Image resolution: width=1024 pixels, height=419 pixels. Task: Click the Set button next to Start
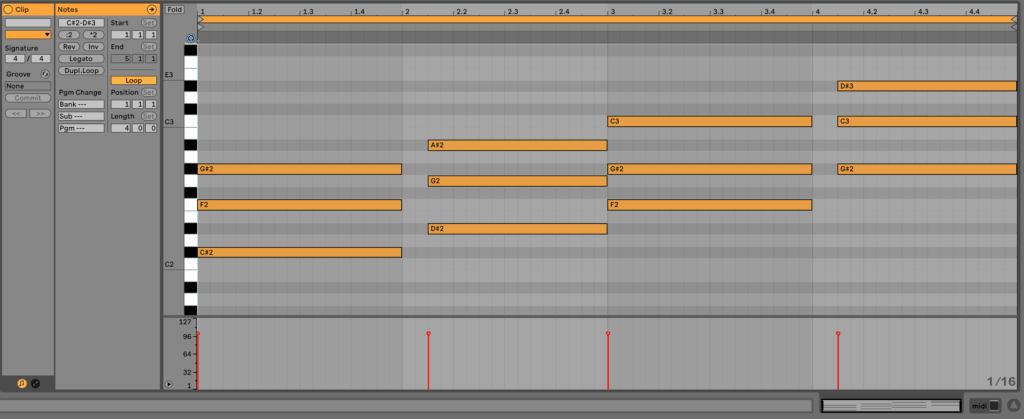(149, 23)
